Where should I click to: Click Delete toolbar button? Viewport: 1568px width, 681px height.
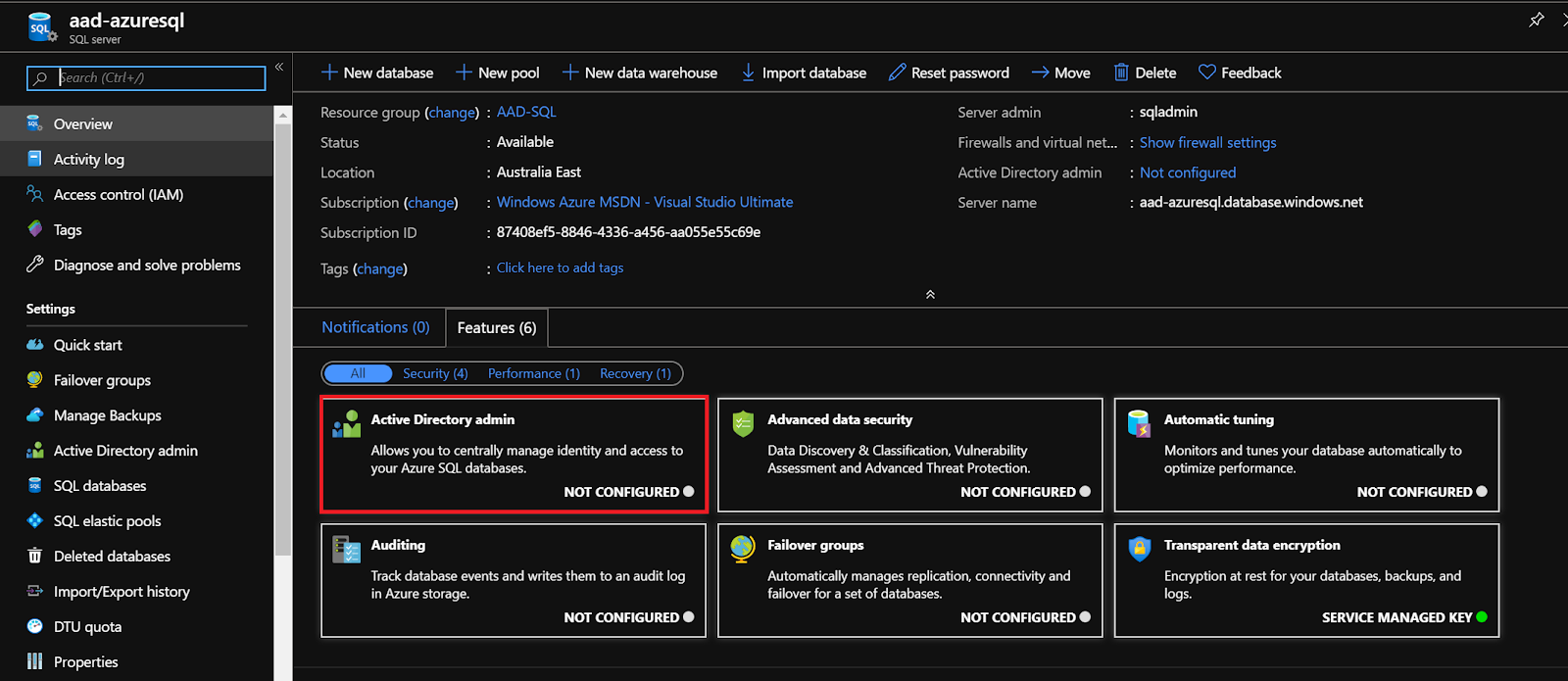(1145, 73)
